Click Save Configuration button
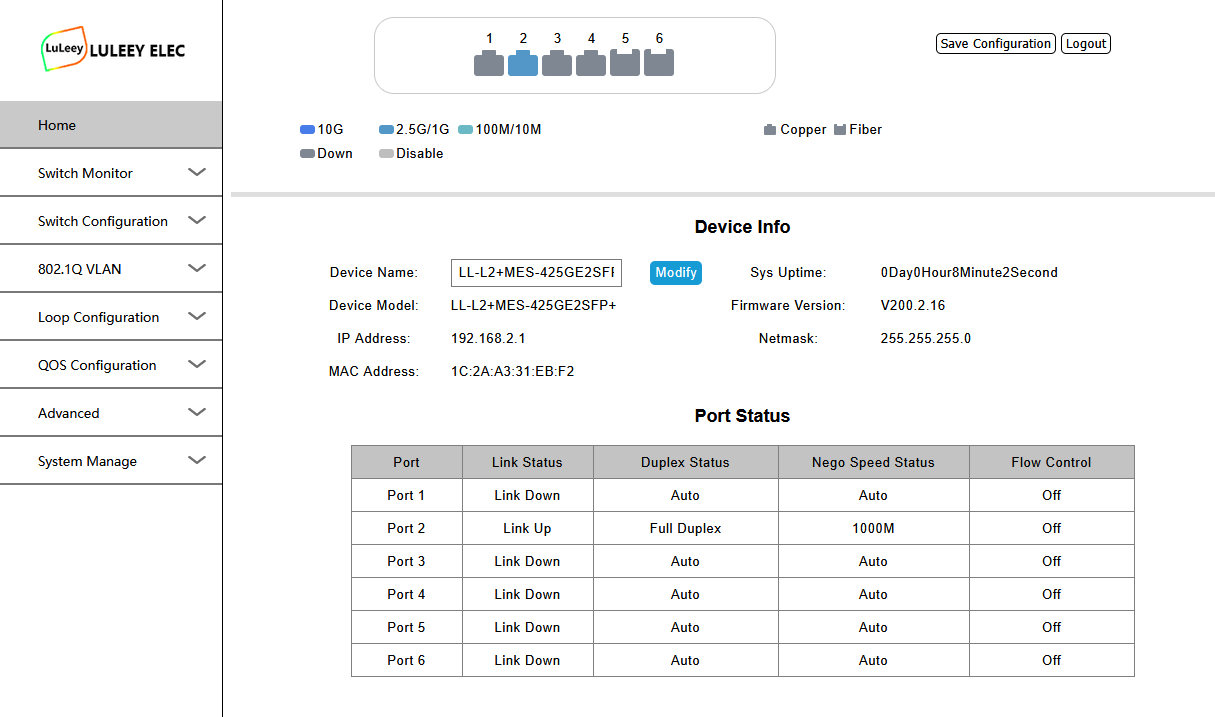This screenshot has height=717, width=1215. tap(996, 44)
